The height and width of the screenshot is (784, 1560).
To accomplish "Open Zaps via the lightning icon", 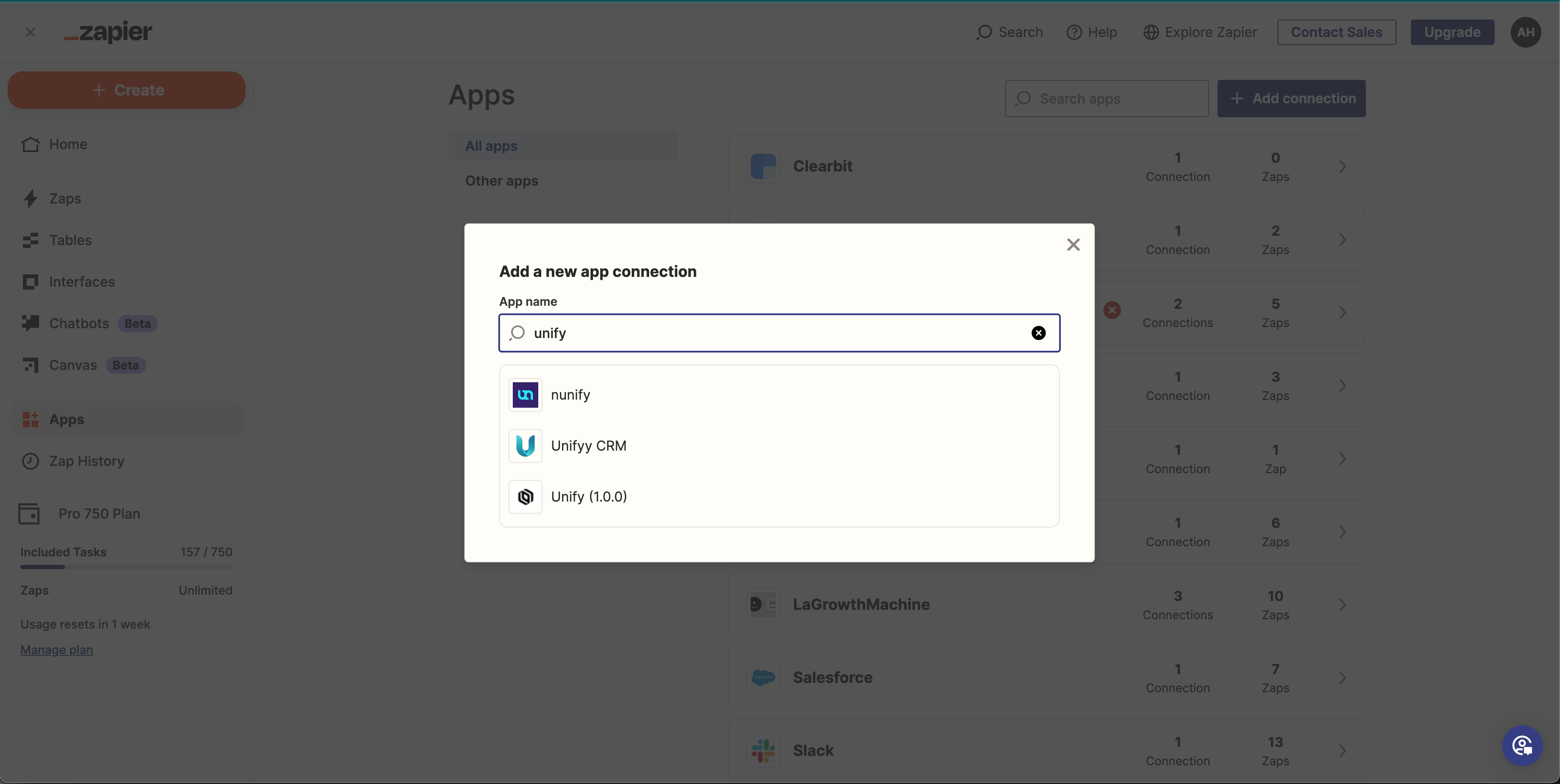I will pyautogui.click(x=31, y=199).
